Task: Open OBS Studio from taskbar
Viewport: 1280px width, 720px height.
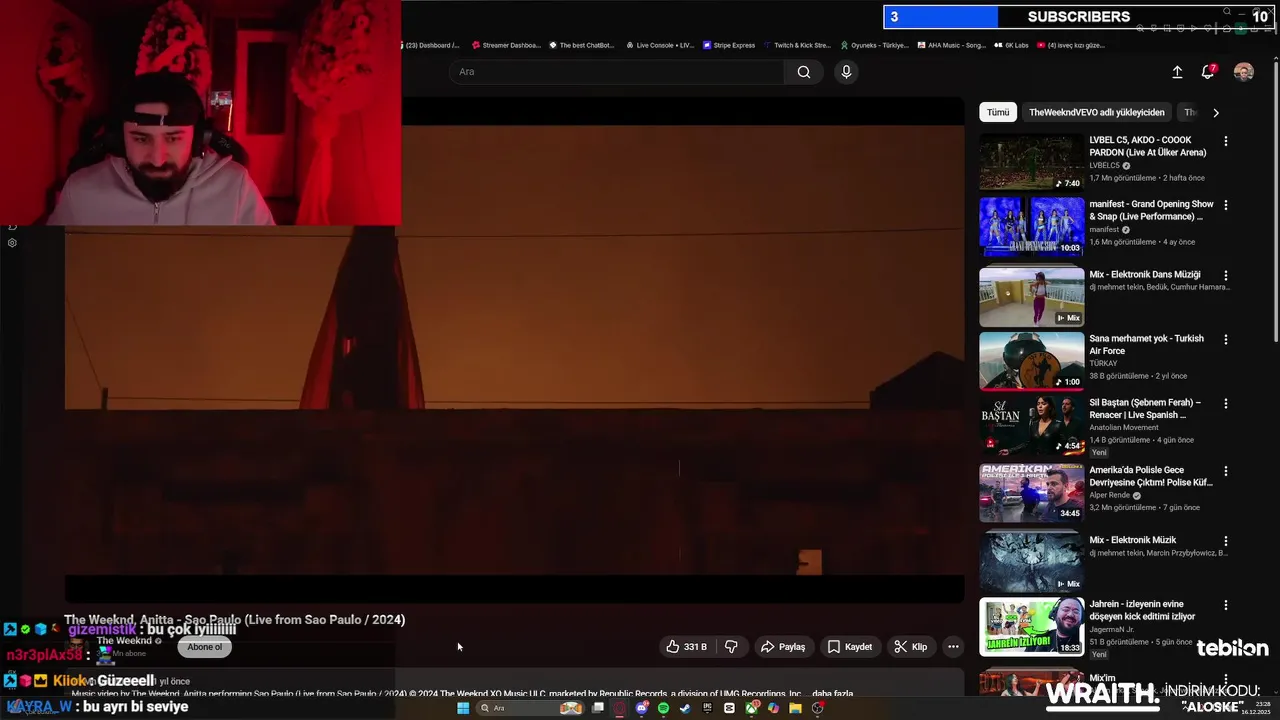Action: click(x=818, y=708)
